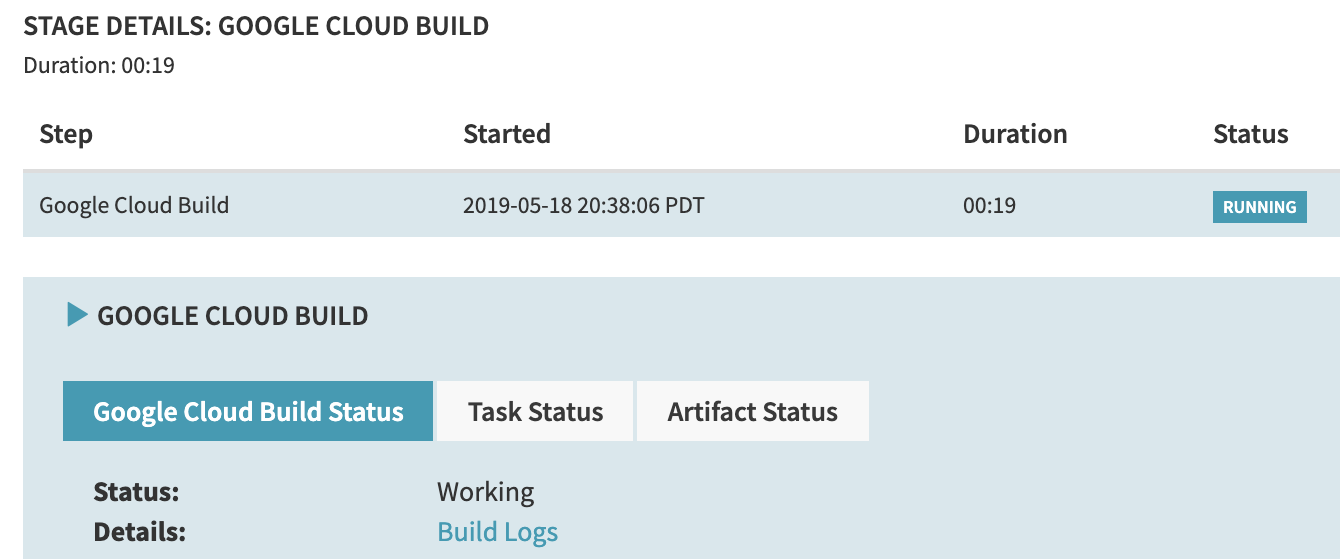The image size is (1340, 559).
Task: Click the Duration column header
Action: tap(1015, 134)
